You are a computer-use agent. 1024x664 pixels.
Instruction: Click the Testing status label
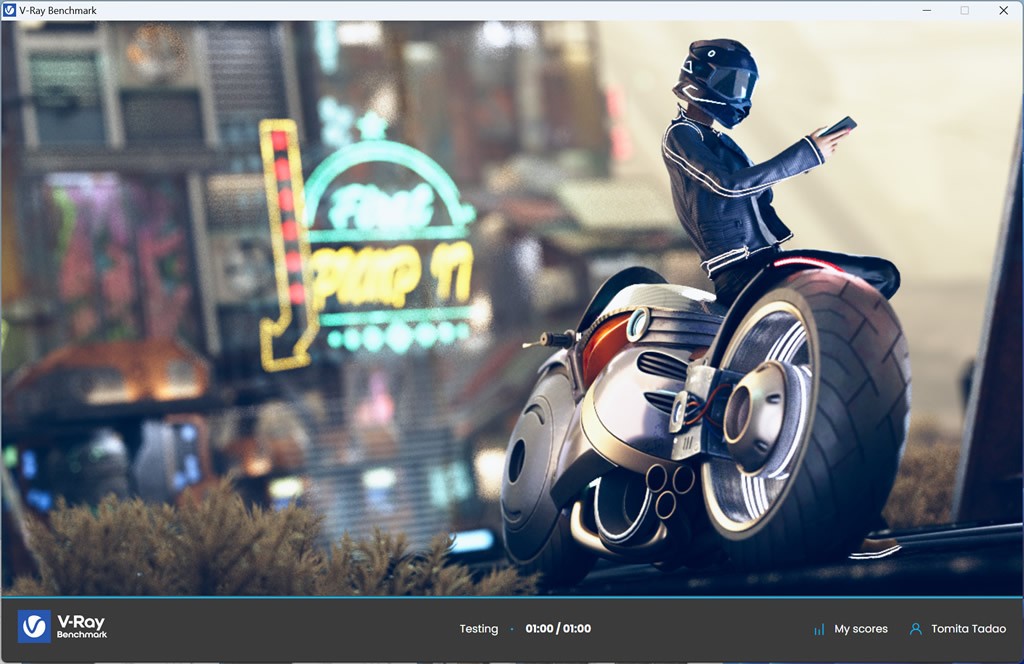pyautogui.click(x=479, y=629)
